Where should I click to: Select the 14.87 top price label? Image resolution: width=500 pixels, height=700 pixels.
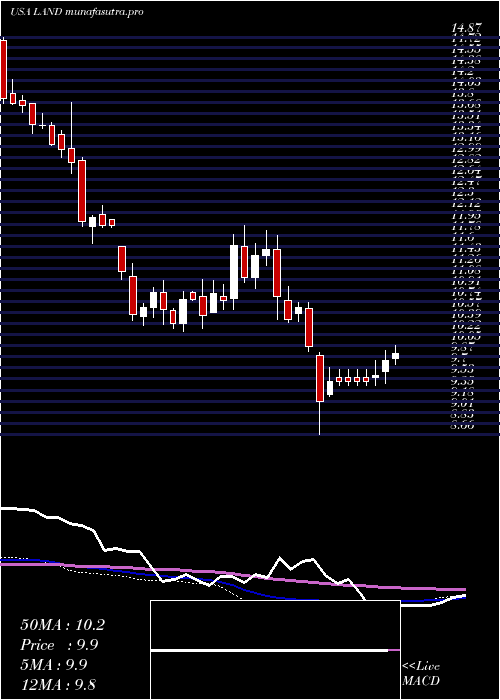(467, 29)
